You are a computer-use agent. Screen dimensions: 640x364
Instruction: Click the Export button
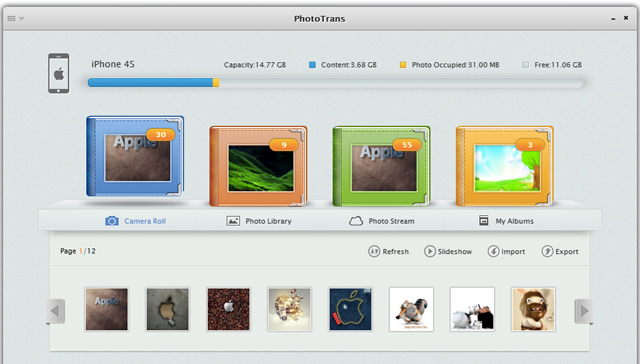[x=560, y=251]
